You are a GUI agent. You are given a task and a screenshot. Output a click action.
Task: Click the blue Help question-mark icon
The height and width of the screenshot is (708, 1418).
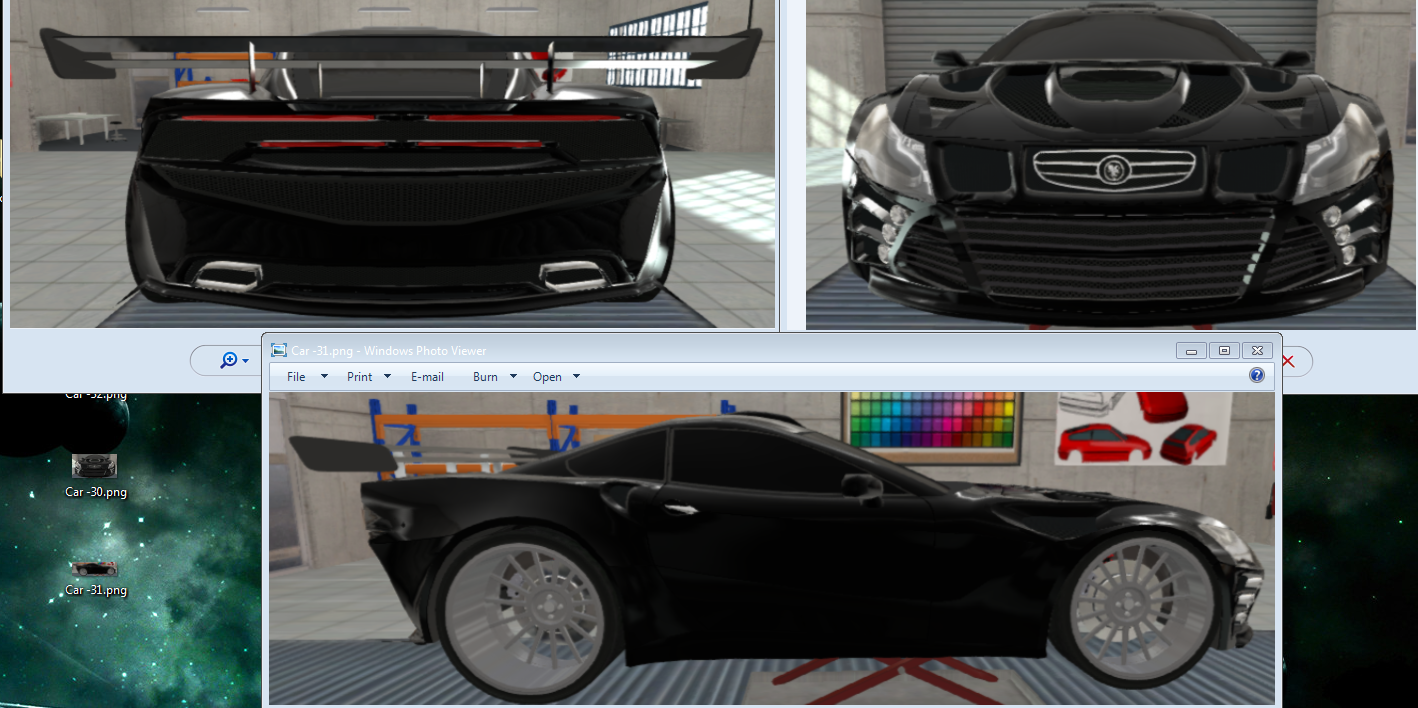tap(1257, 376)
